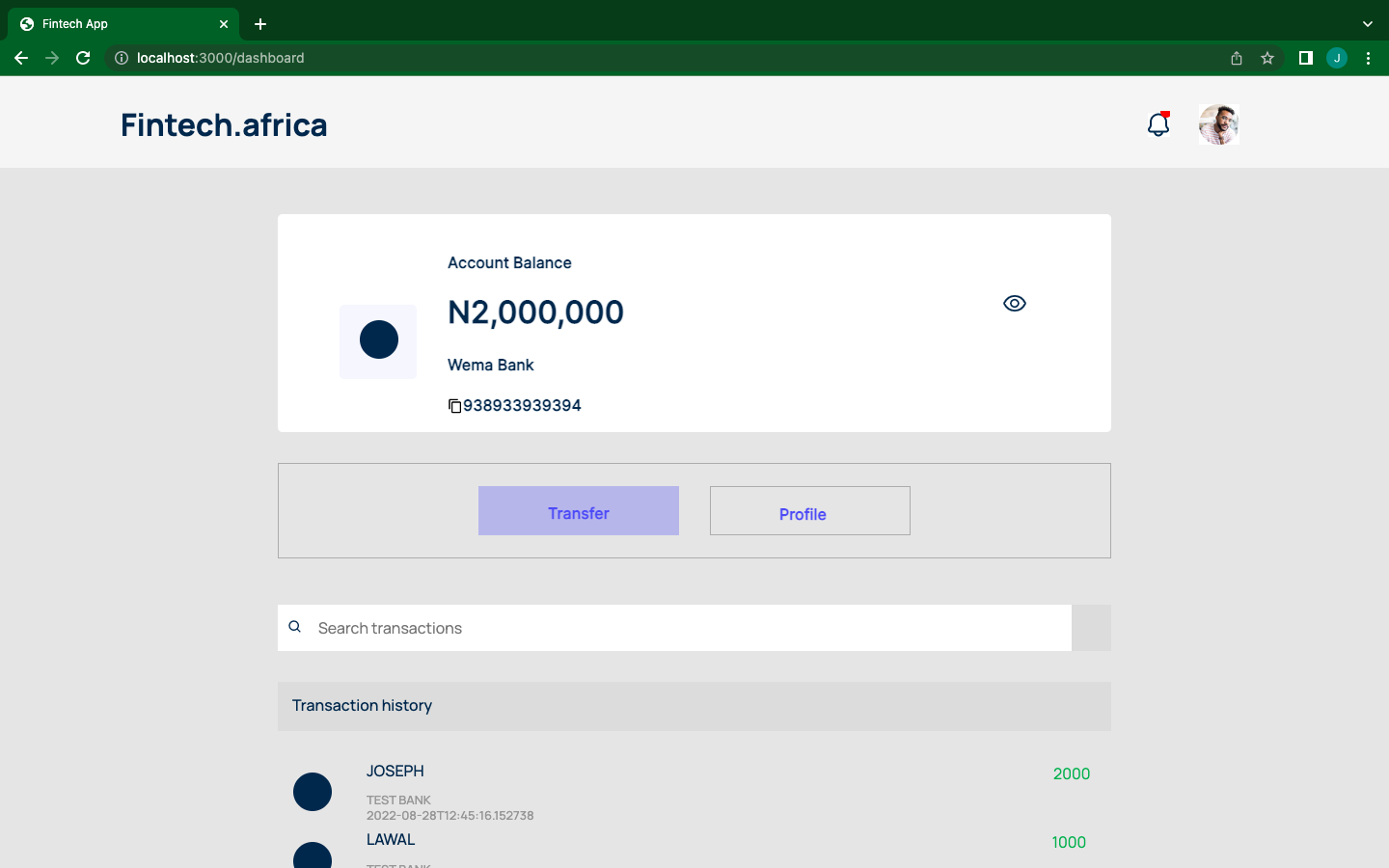Screen dimensions: 1389x868
Task: Click the Fintech.africa logo
Action: [224, 123]
